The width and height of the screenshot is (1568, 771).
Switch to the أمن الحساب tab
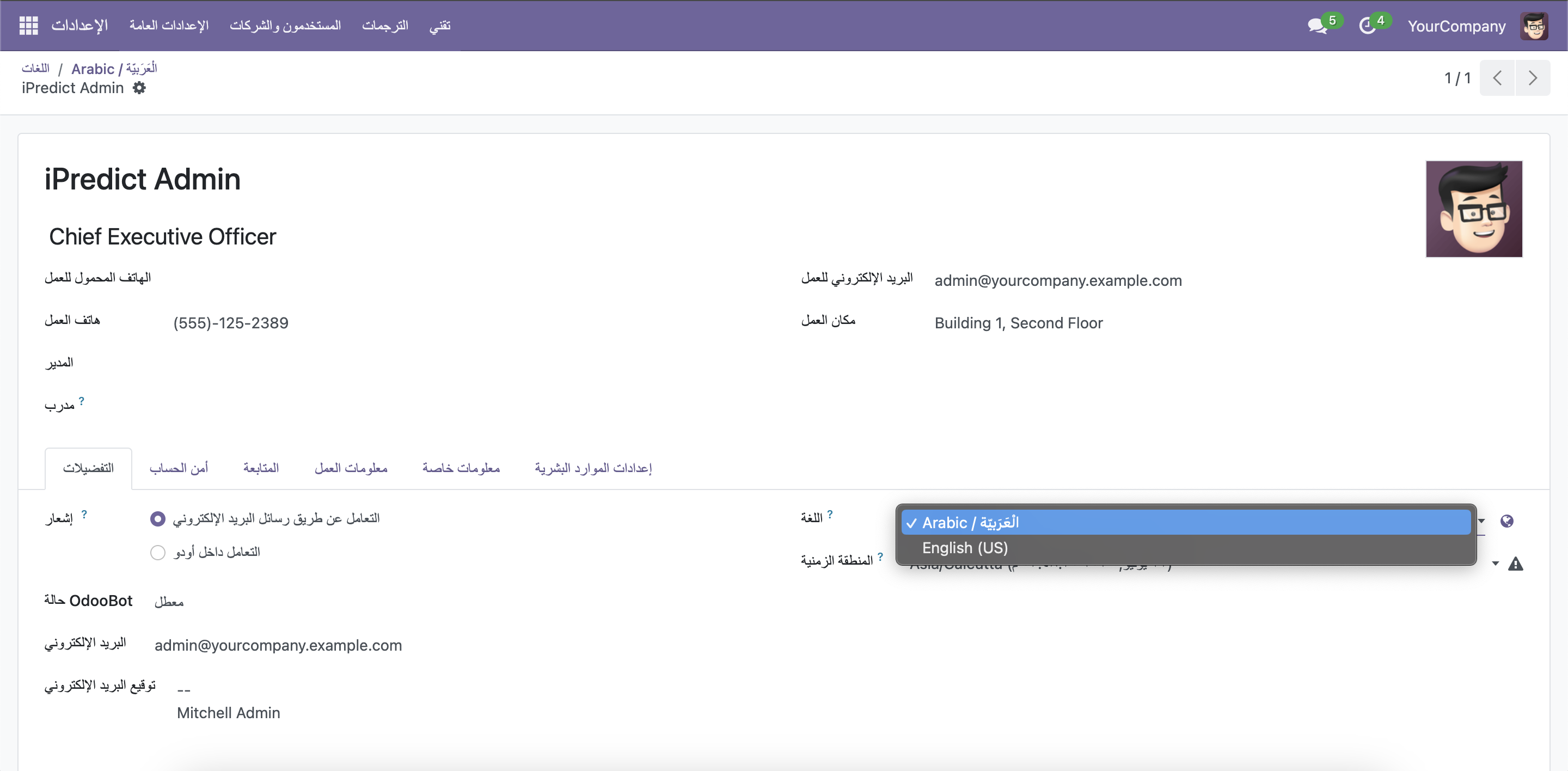point(179,468)
